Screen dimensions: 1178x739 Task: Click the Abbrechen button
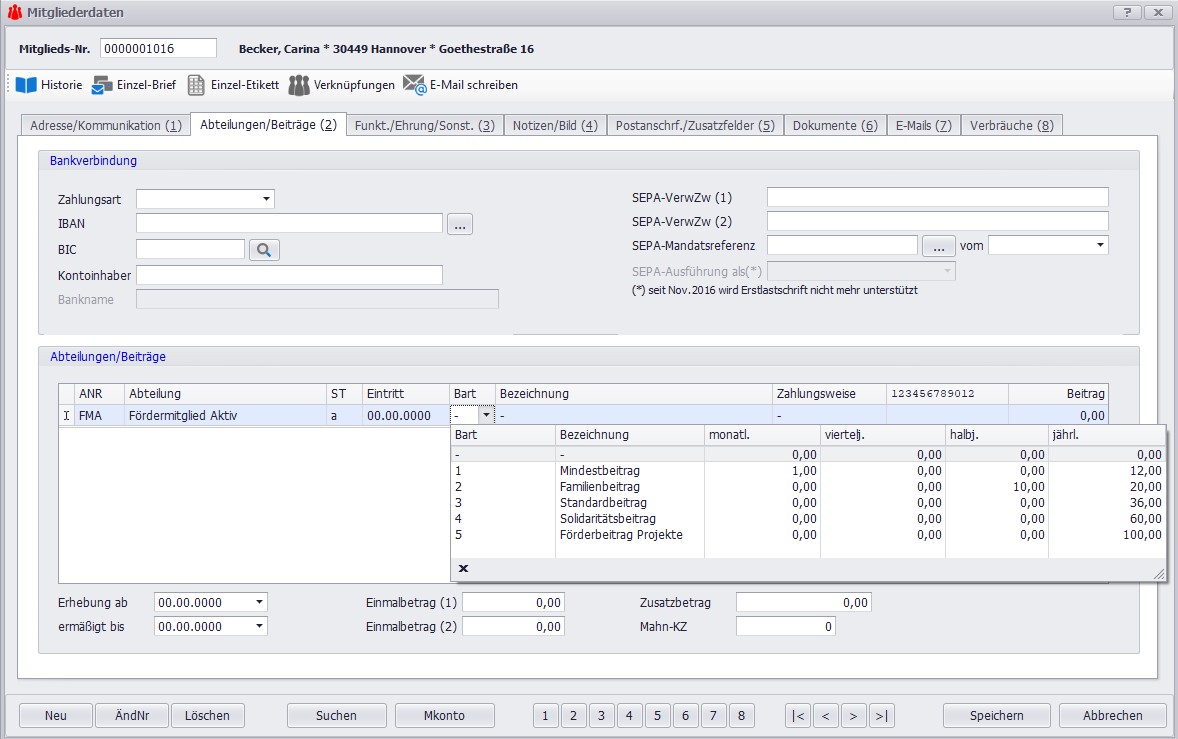point(1112,715)
